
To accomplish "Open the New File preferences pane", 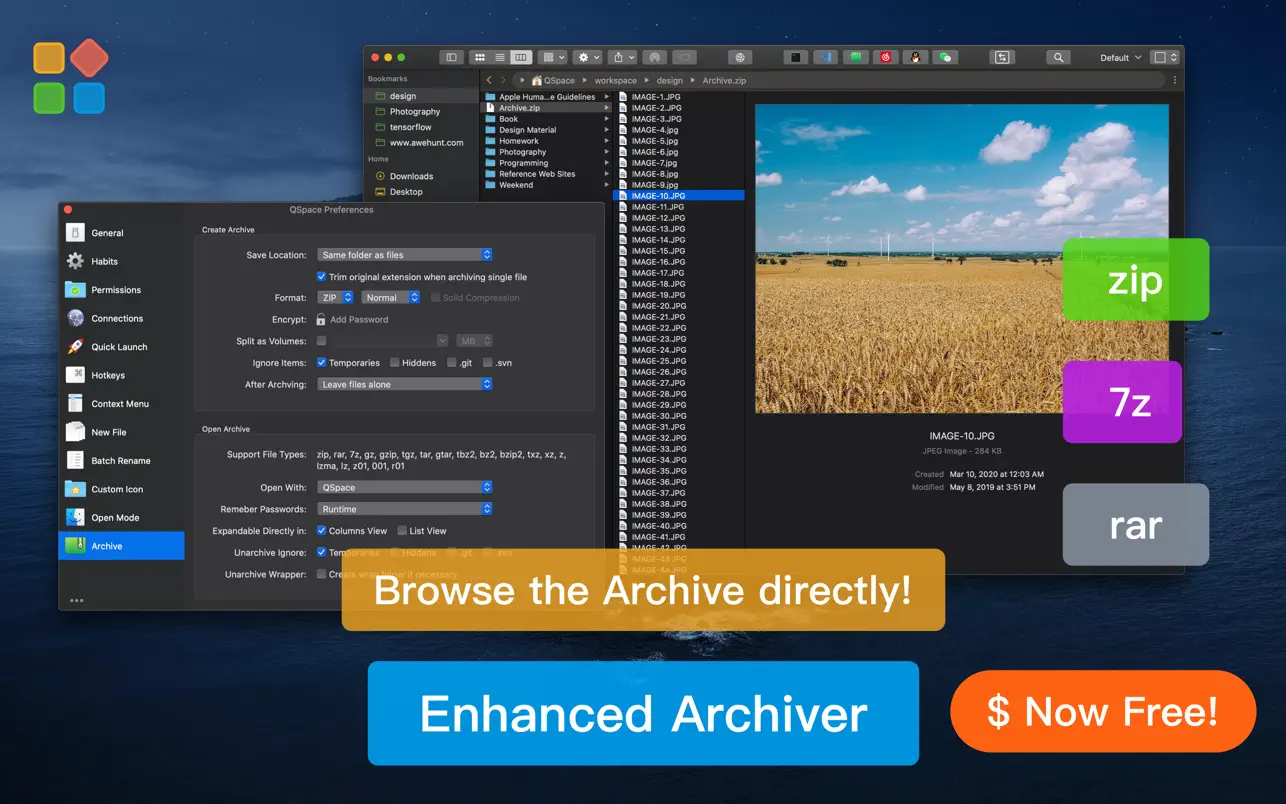I will (121, 432).
